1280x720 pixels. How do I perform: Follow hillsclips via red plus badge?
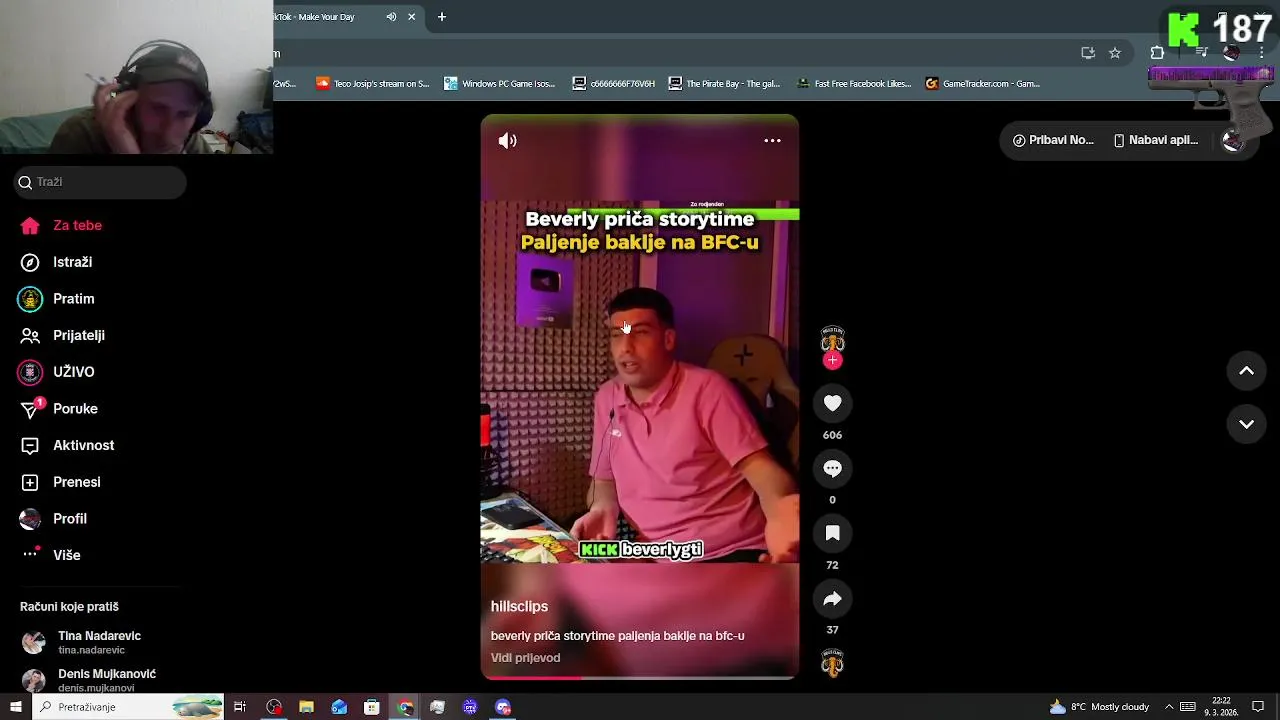832,361
